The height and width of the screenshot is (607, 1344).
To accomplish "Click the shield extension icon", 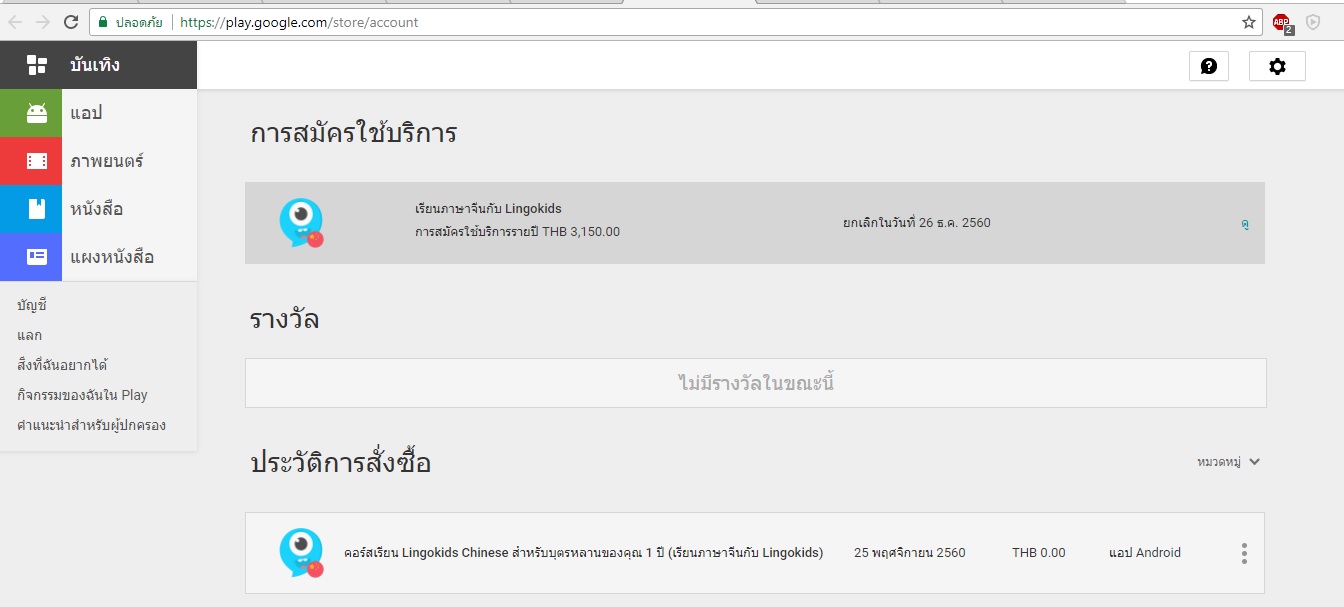I will pyautogui.click(x=1313, y=22).
